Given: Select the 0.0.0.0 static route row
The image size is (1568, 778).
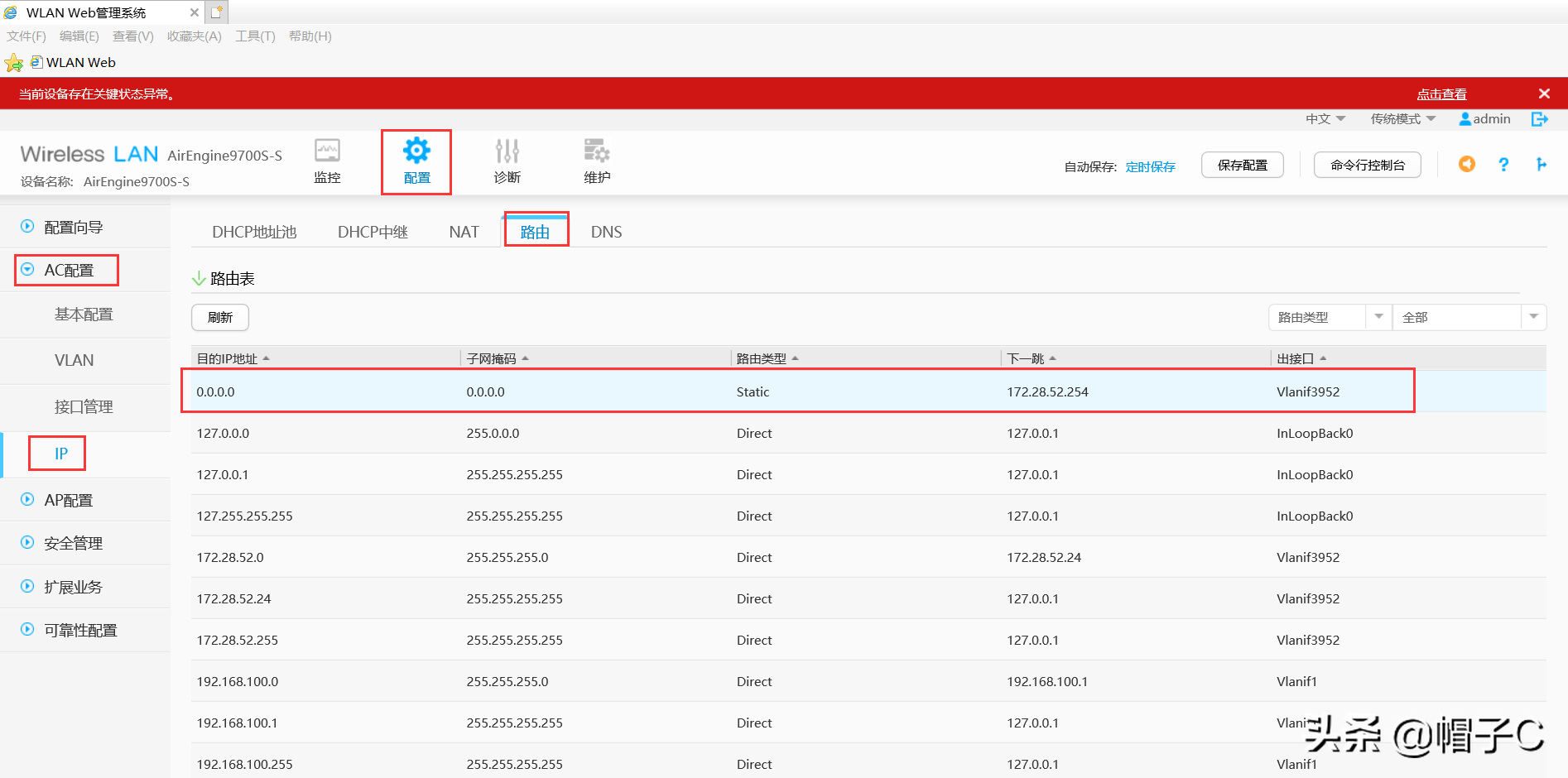Looking at the screenshot, I should pos(868,391).
